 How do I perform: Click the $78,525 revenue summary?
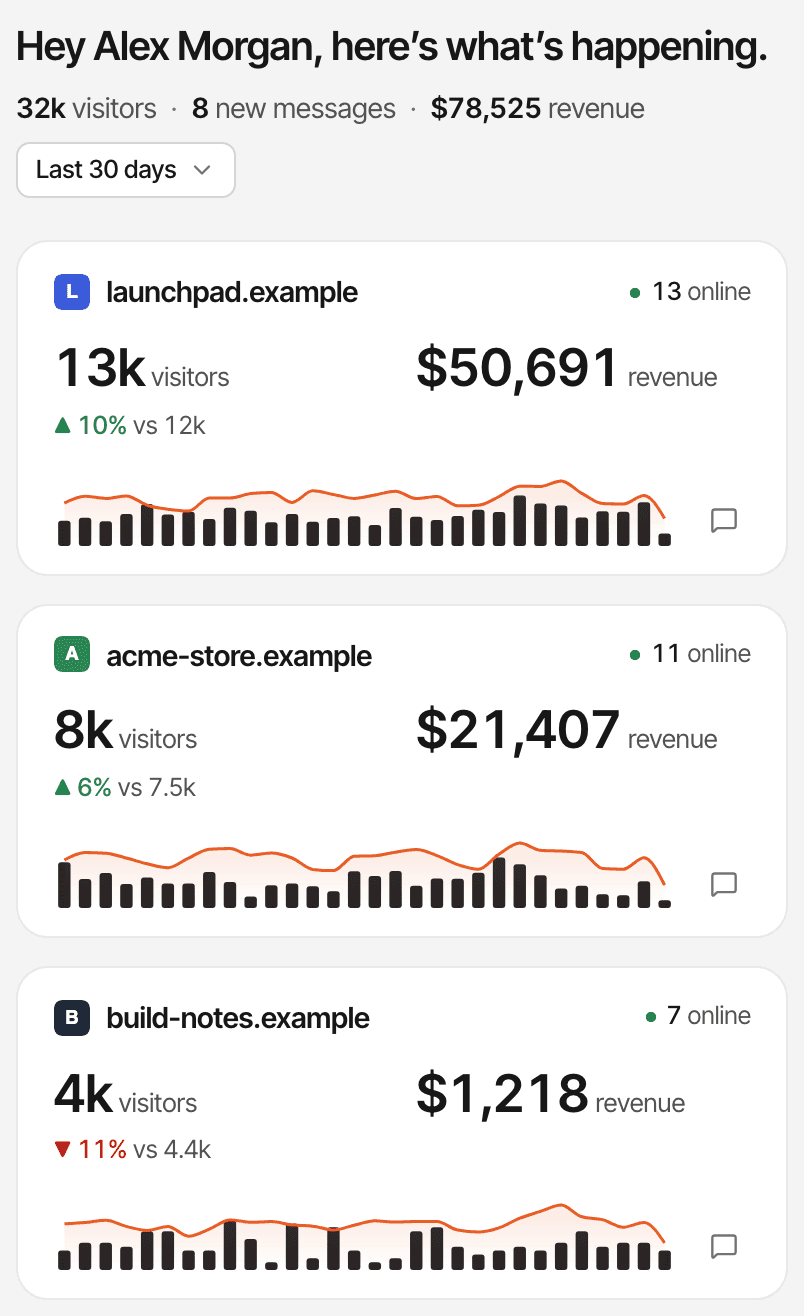pyautogui.click(x=538, y=108)
